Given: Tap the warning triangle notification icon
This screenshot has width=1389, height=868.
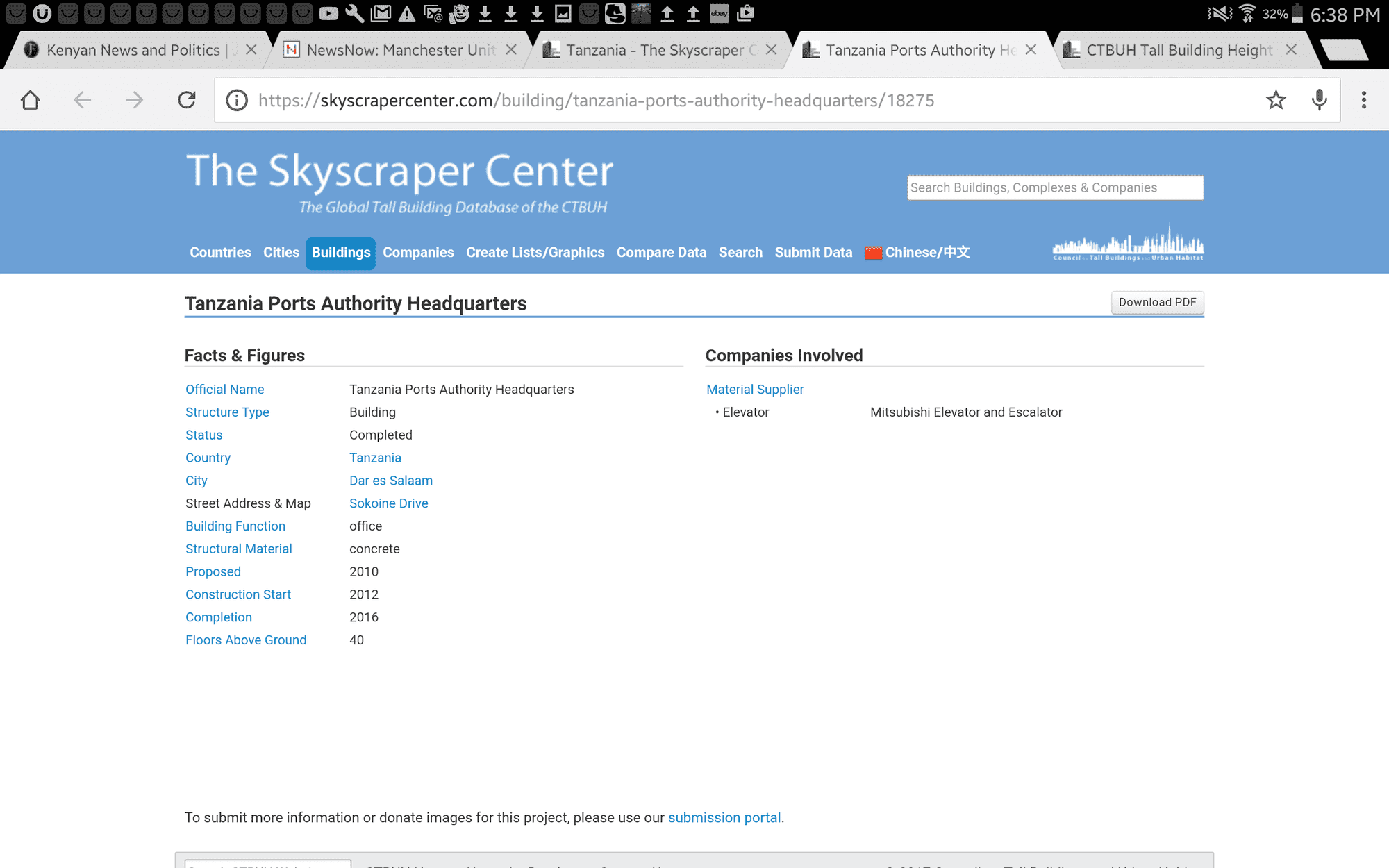Looking at the screenshot, I should (x=407, y=13).
